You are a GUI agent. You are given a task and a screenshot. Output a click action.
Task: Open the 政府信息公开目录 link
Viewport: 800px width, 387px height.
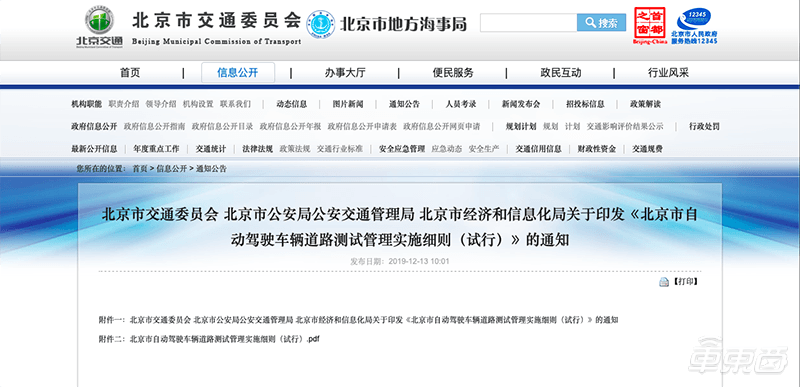[x=222, y=126]
